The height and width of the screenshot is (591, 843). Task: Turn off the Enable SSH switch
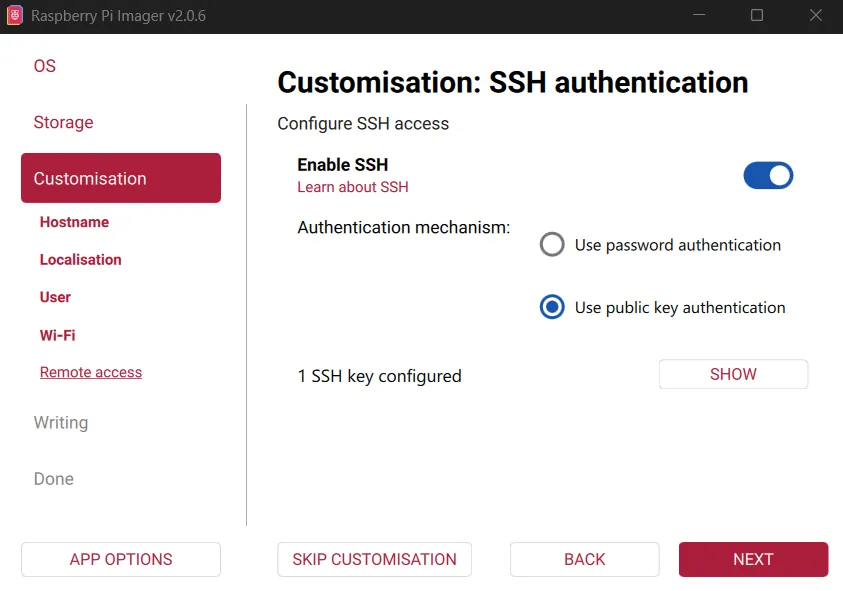click(x=767, y=176)
